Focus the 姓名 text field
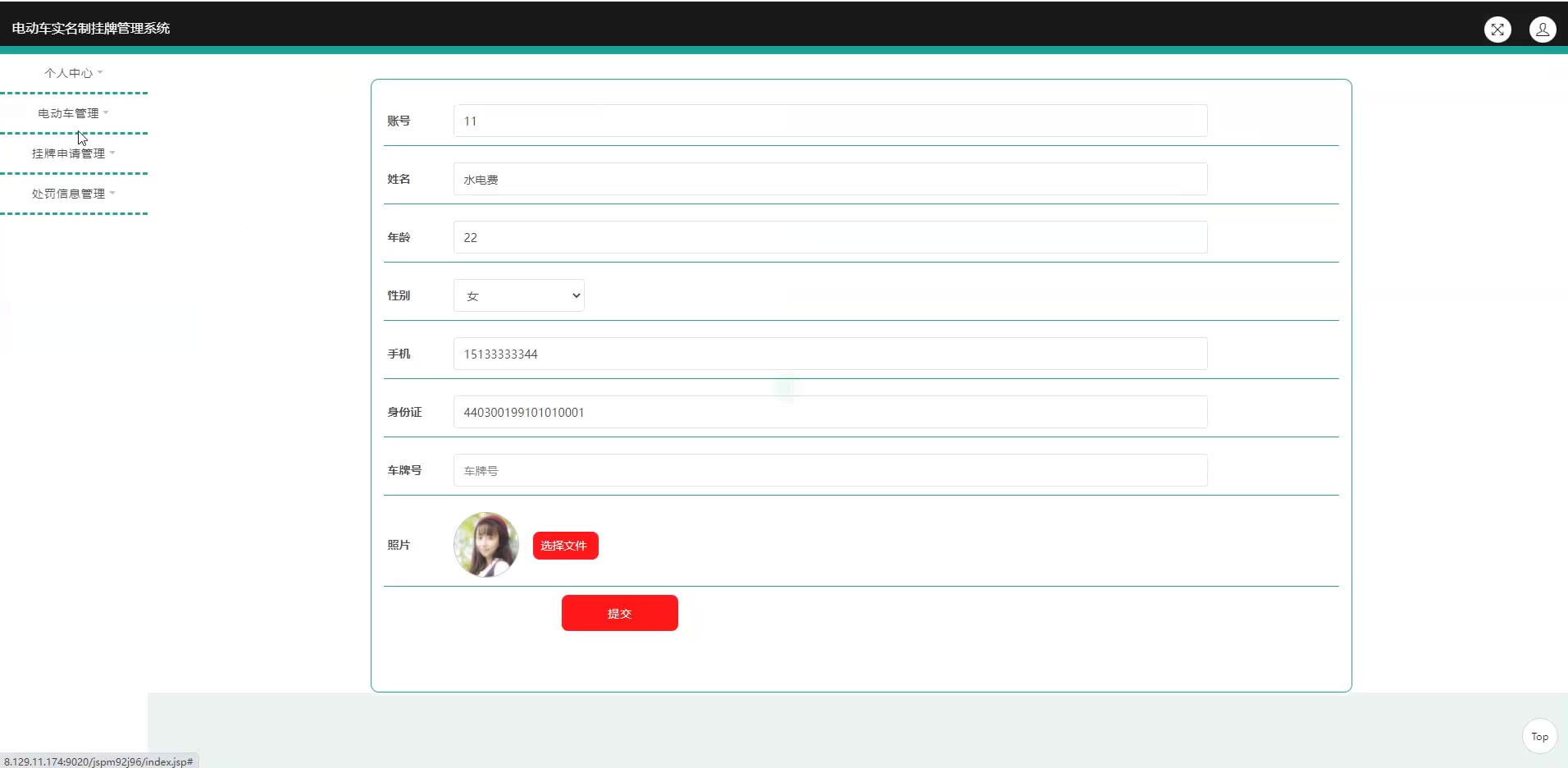This screenshot has height=768, width=1568. click(x=830, y=179)
